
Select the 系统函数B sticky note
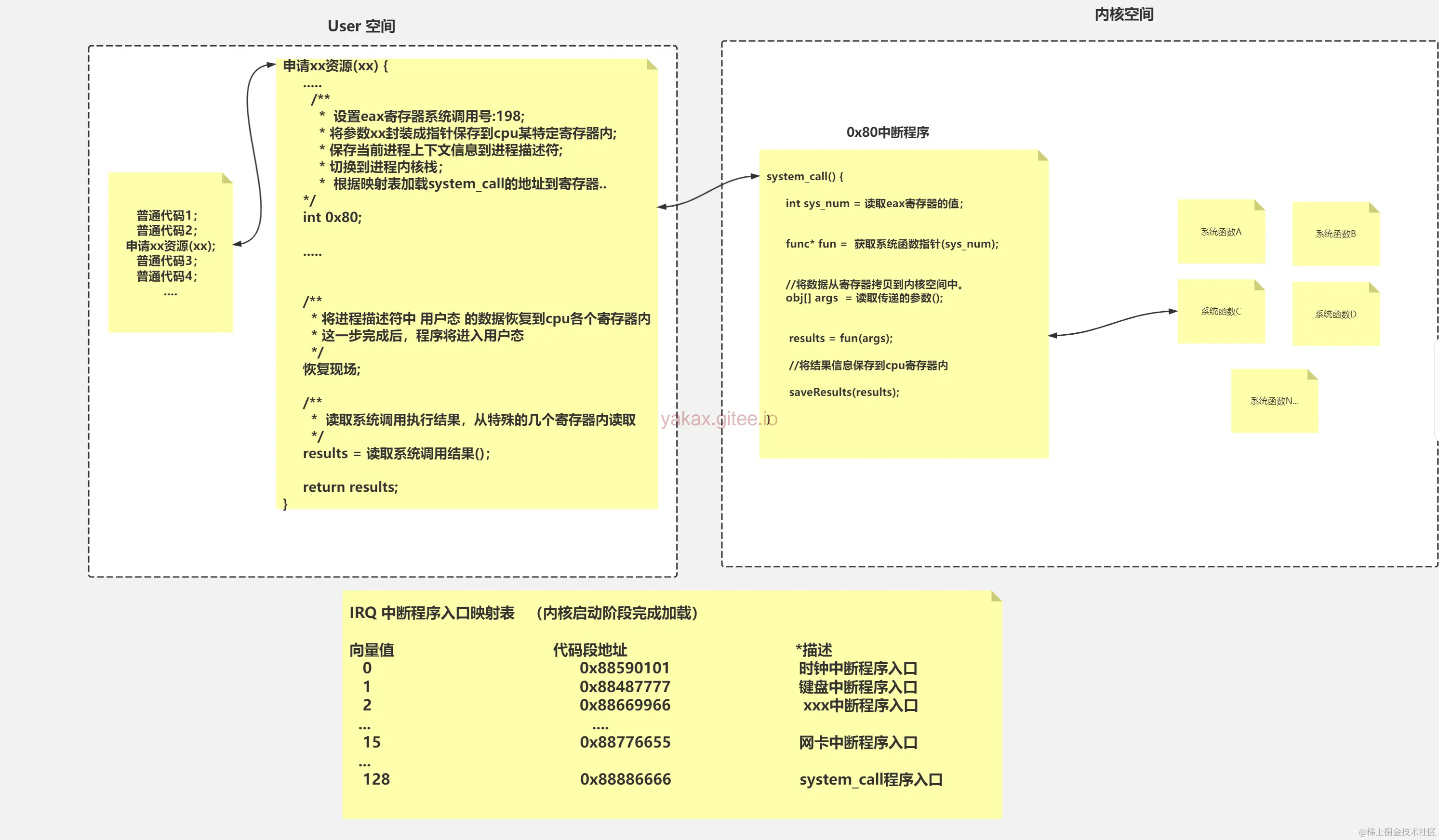click(x=1336, y=234)
